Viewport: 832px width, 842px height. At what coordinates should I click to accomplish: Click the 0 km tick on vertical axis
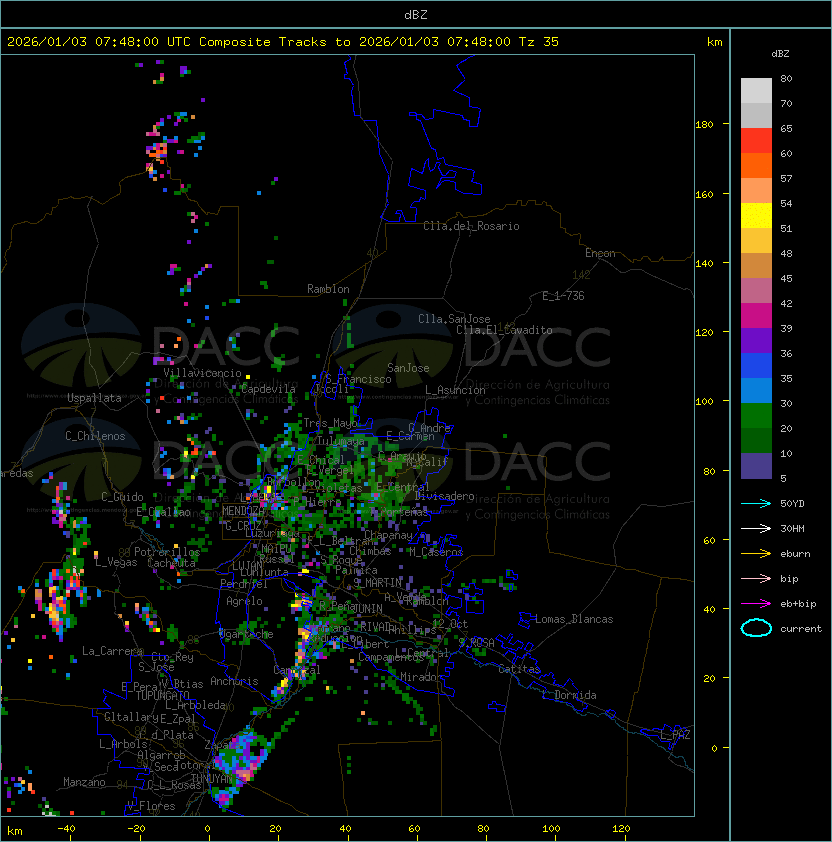(714, 749)
